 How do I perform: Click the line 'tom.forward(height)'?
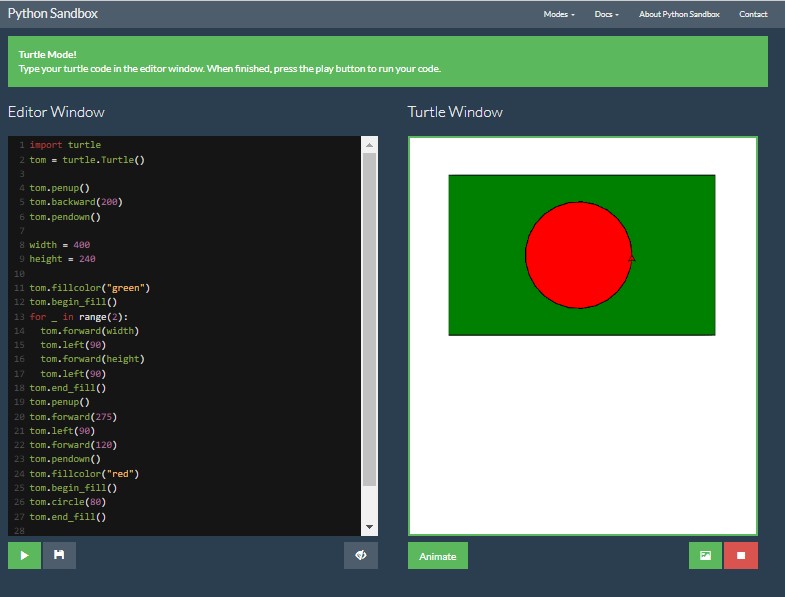click(92, 359)
